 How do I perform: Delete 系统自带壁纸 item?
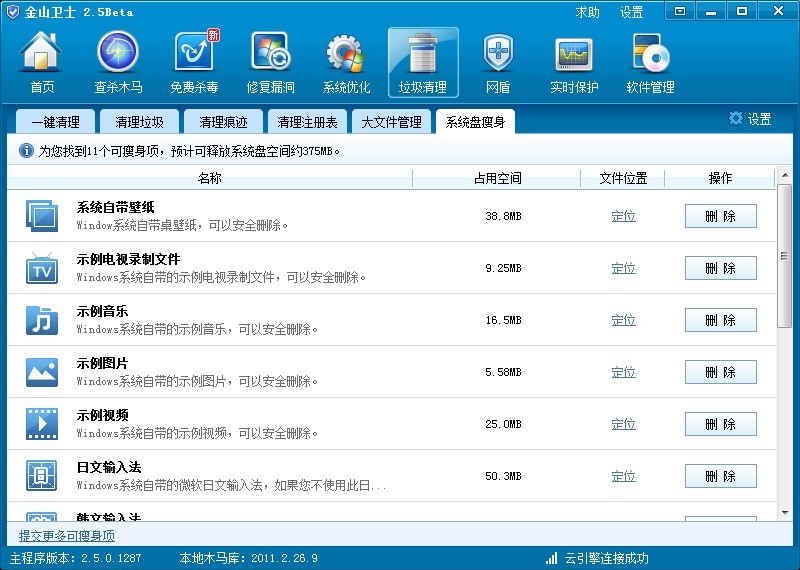pyautogui.click(x=720, y=216)
